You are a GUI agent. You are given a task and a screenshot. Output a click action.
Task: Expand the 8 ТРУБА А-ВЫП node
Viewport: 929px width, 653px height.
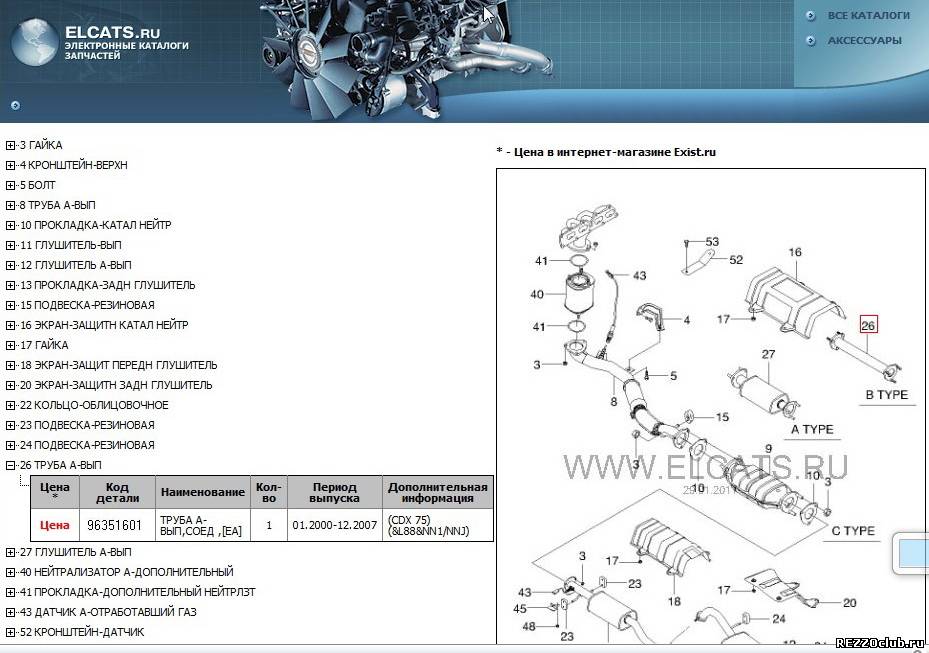pyautogui.click(x=10, y=206)
